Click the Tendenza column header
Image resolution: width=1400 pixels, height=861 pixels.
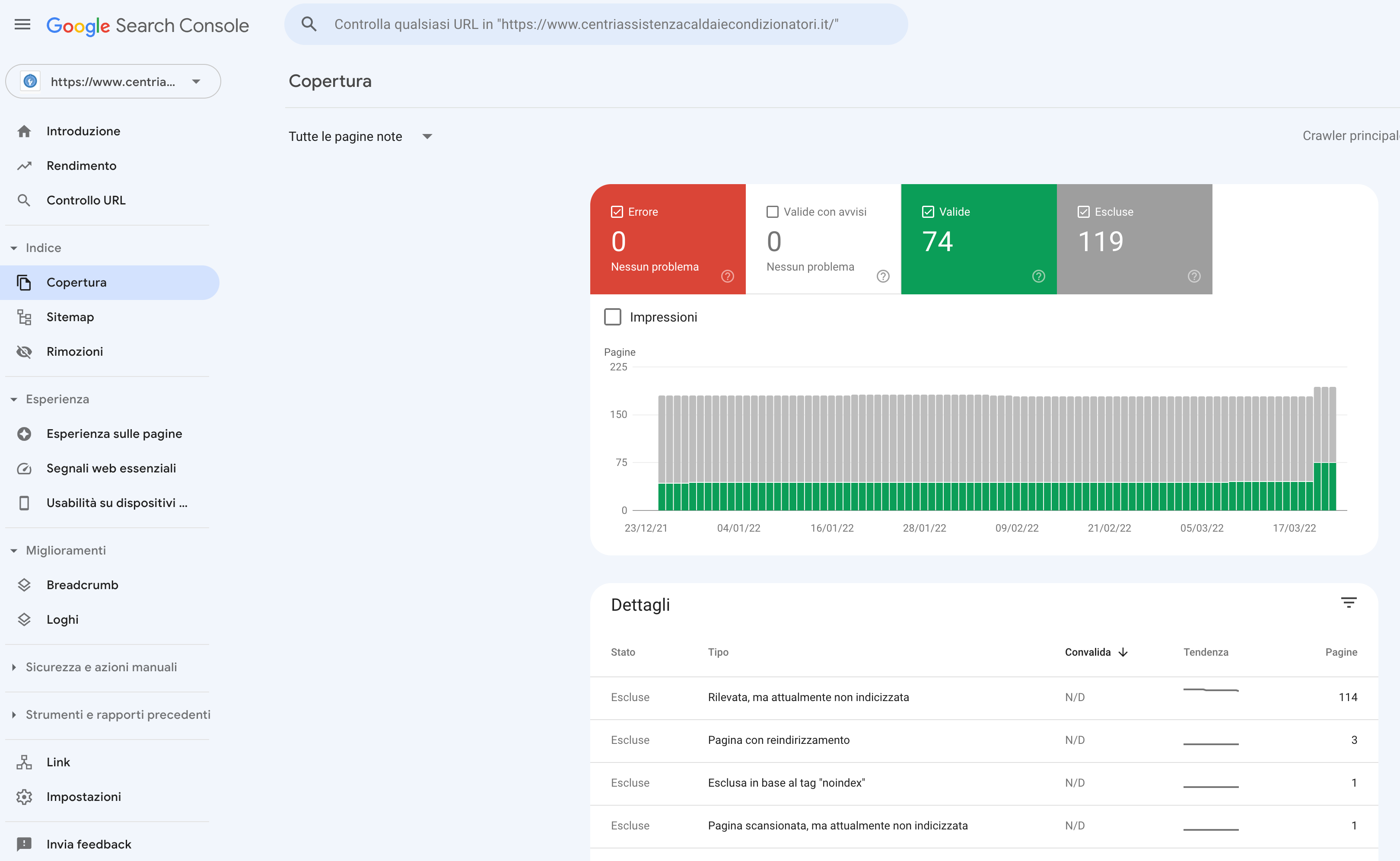[x=1206, y=653]
